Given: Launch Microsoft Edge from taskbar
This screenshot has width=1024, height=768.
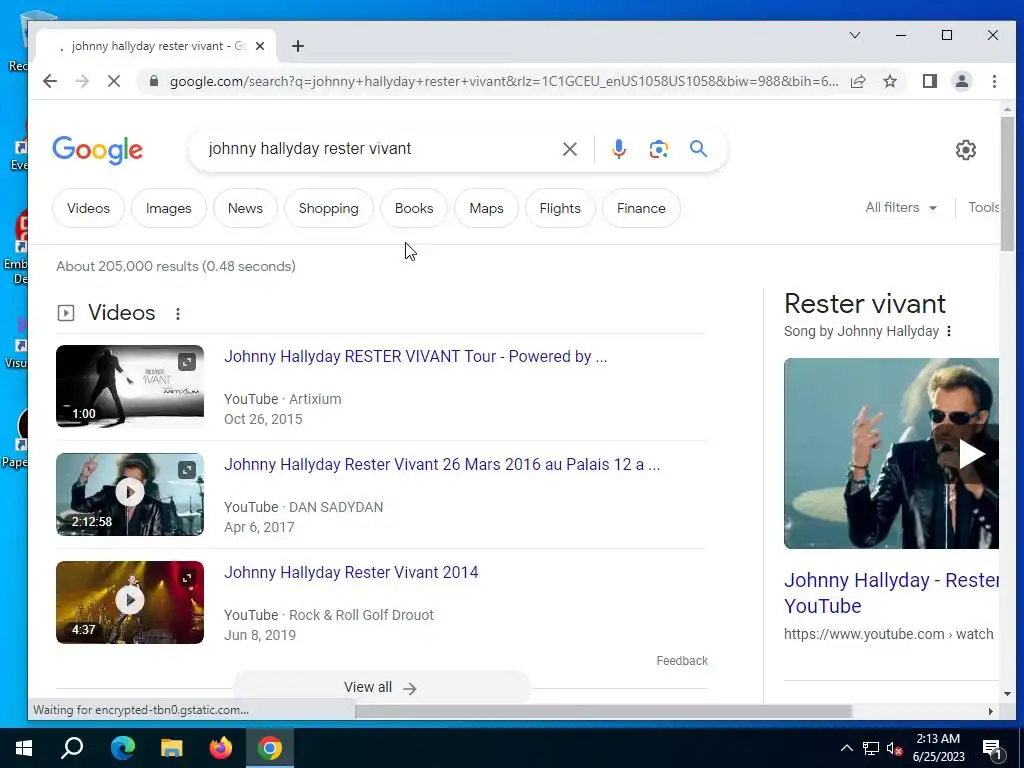Looking at the screenshot, I should pyautogui.click(x=122, y=748).
